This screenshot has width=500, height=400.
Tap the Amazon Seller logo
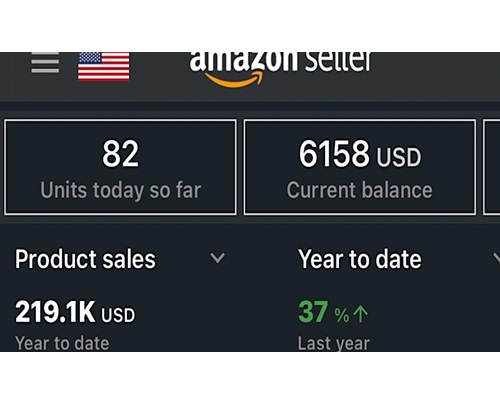pyautogui.click(x=280, y=68)
